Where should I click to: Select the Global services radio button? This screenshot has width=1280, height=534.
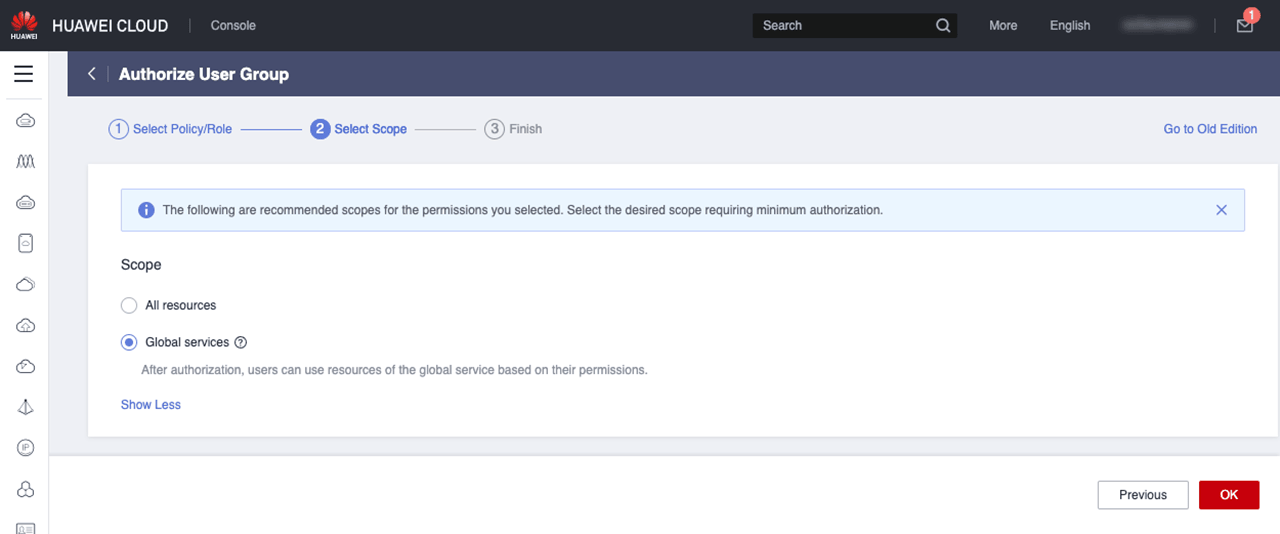coord(129,343)
